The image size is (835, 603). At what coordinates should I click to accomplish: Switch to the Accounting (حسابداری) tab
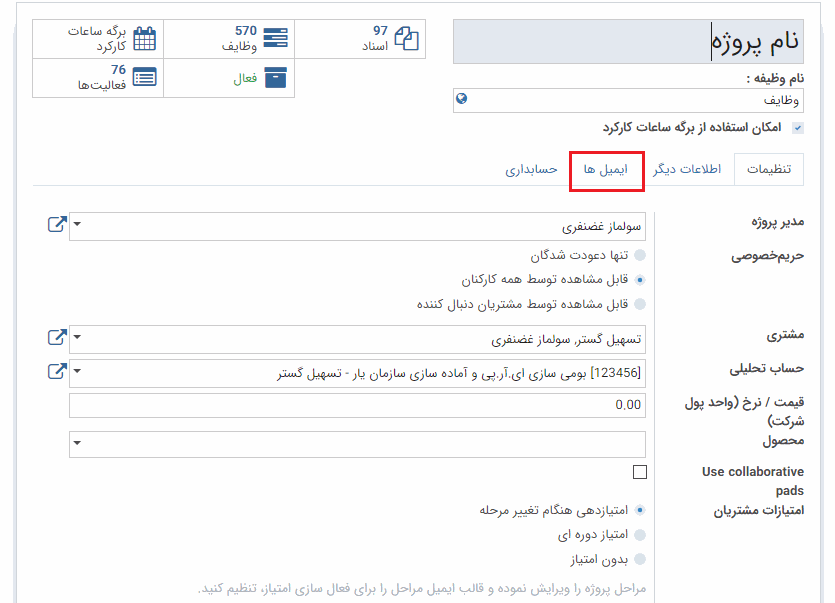pyautogui.click(x=531, y=170)
